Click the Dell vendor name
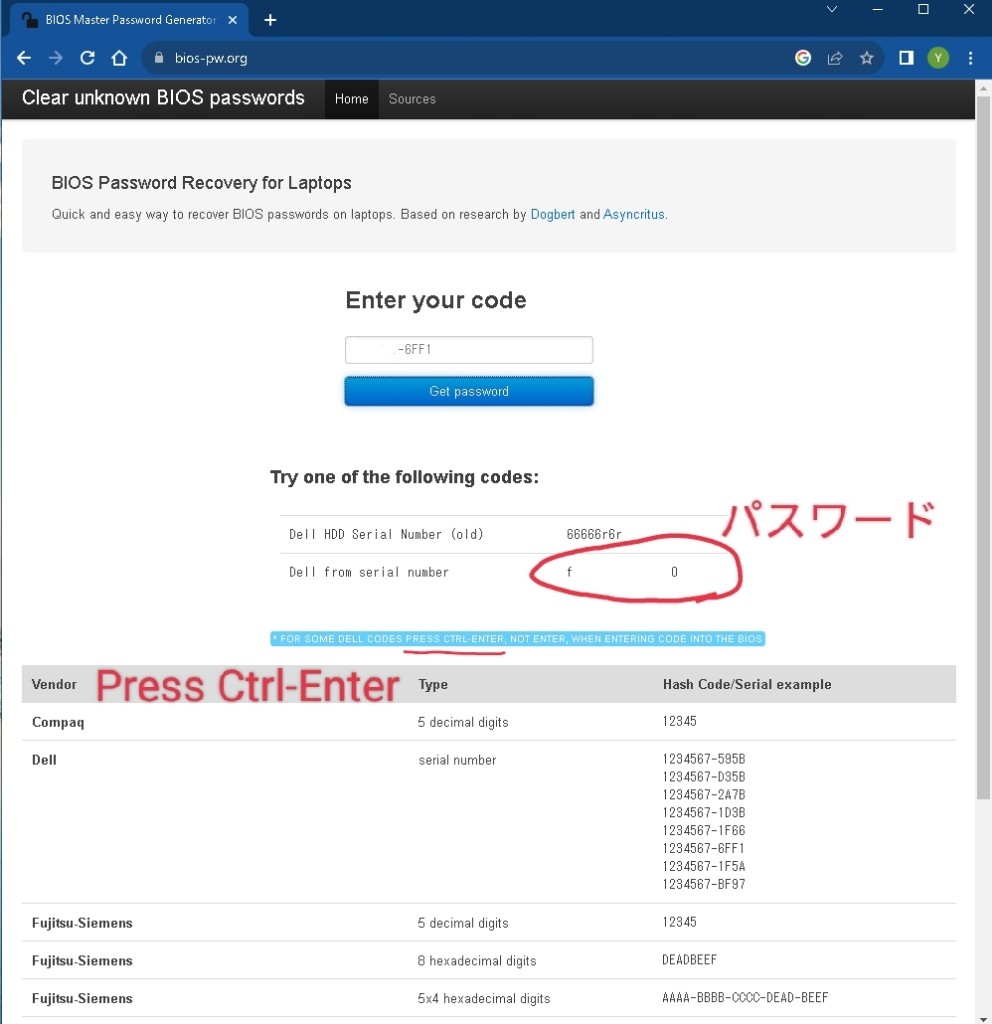992x1024 pixels. tap(44, 760)
